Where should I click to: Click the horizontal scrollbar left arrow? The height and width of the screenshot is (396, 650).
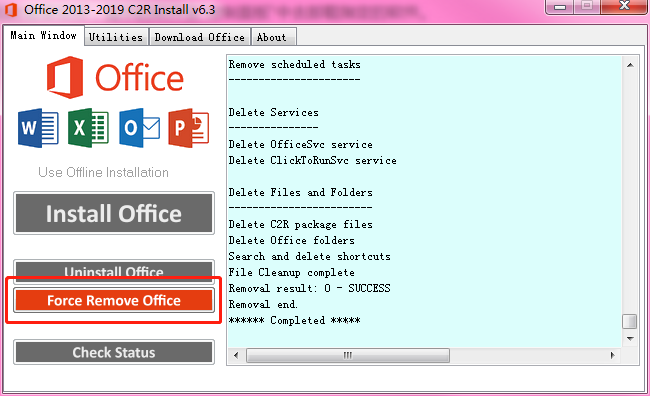point(236,355)
